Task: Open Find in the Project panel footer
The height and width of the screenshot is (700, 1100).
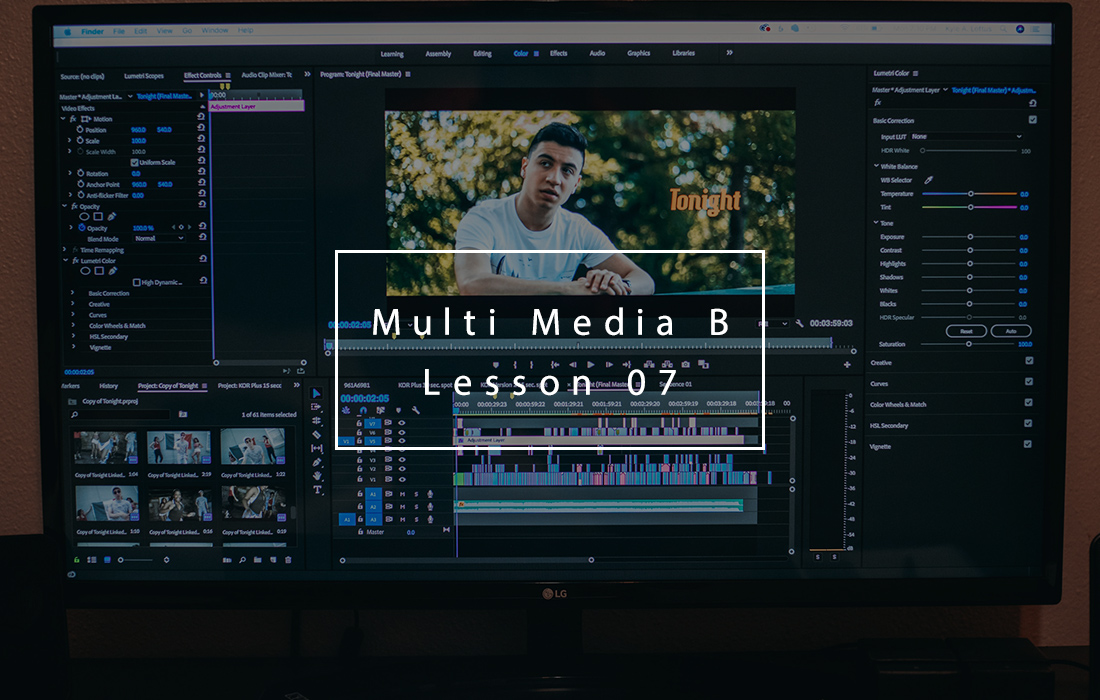Action: point(242,560)
